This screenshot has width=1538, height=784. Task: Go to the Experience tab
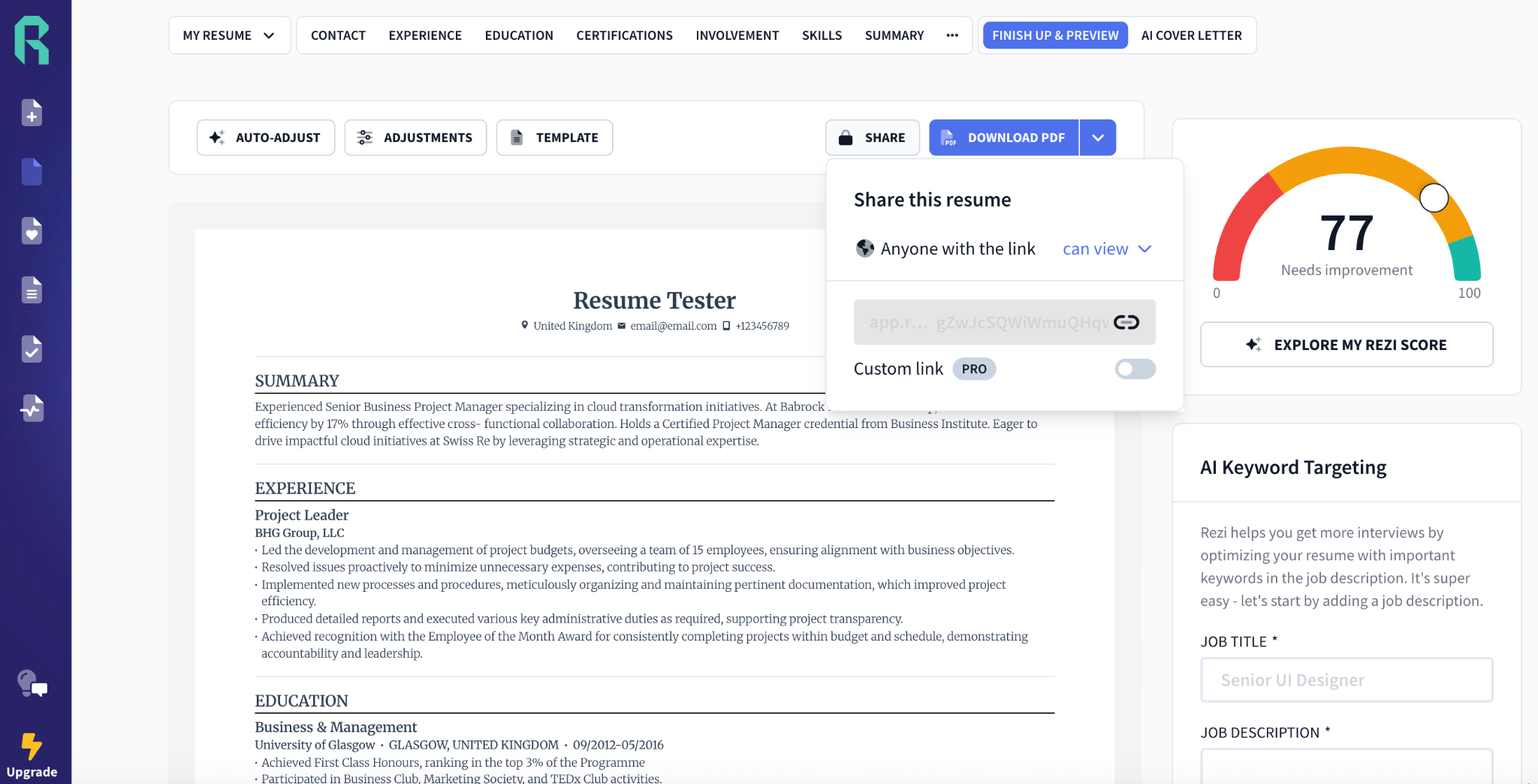pyautogui.click(x=425, y=35)
